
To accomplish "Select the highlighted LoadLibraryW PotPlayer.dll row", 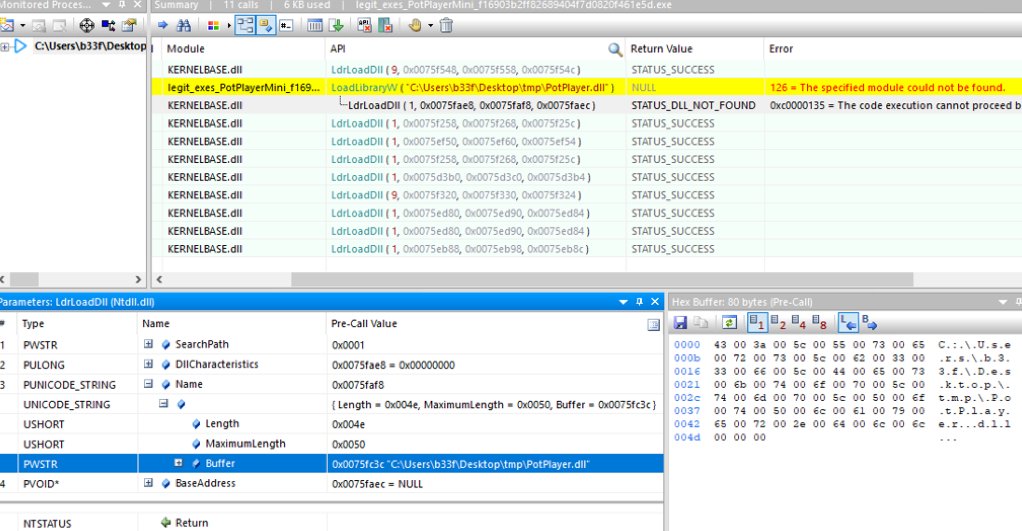I will [587, 87].
